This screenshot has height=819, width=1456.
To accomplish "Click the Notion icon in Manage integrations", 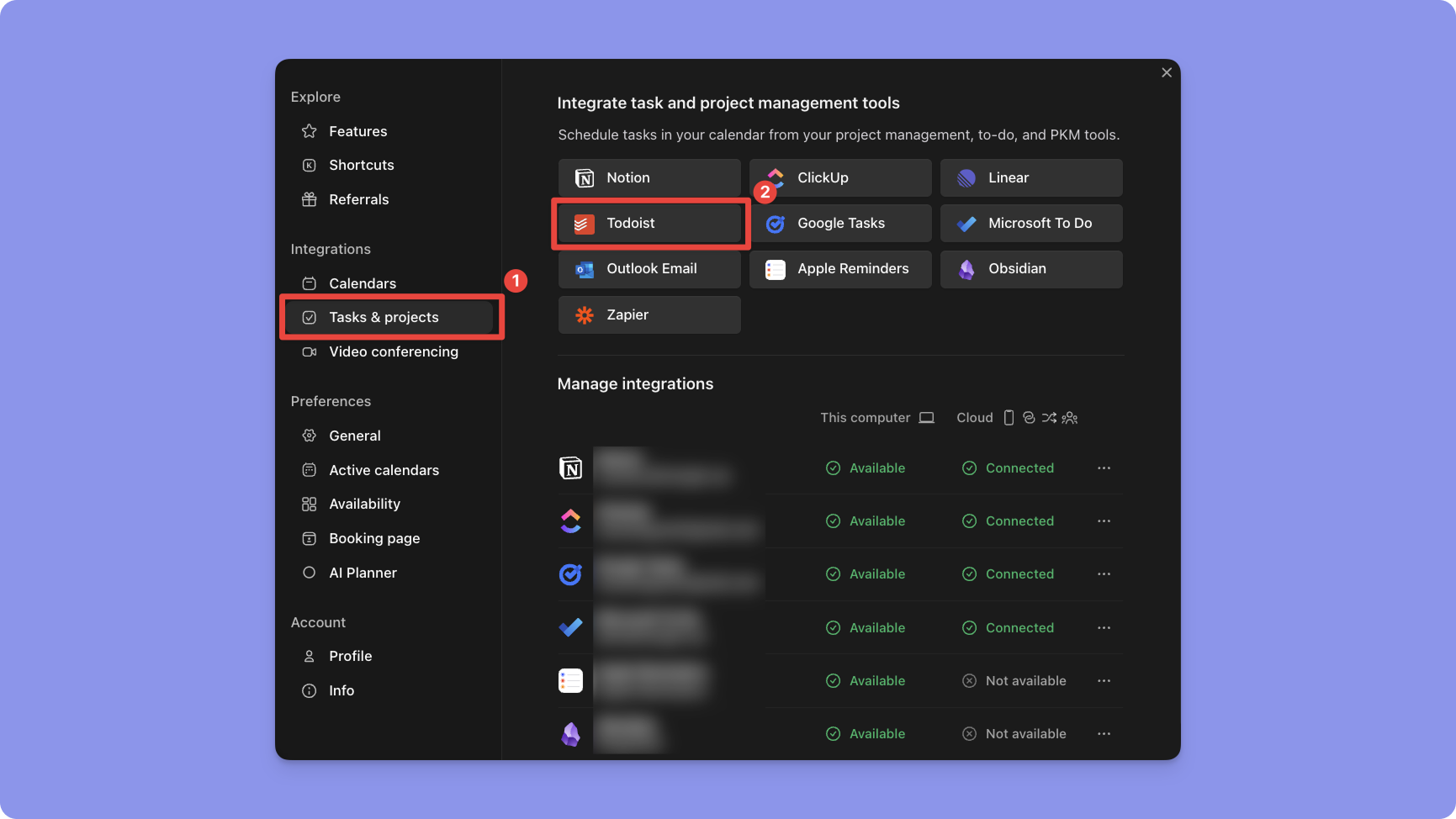I will 571,468.
